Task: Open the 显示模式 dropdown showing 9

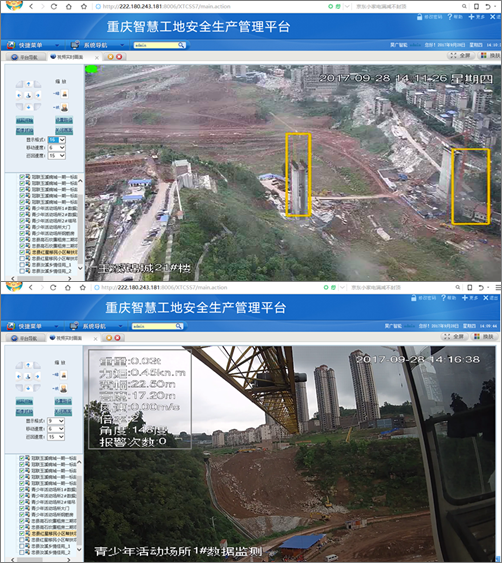Action: pos(56,421)
